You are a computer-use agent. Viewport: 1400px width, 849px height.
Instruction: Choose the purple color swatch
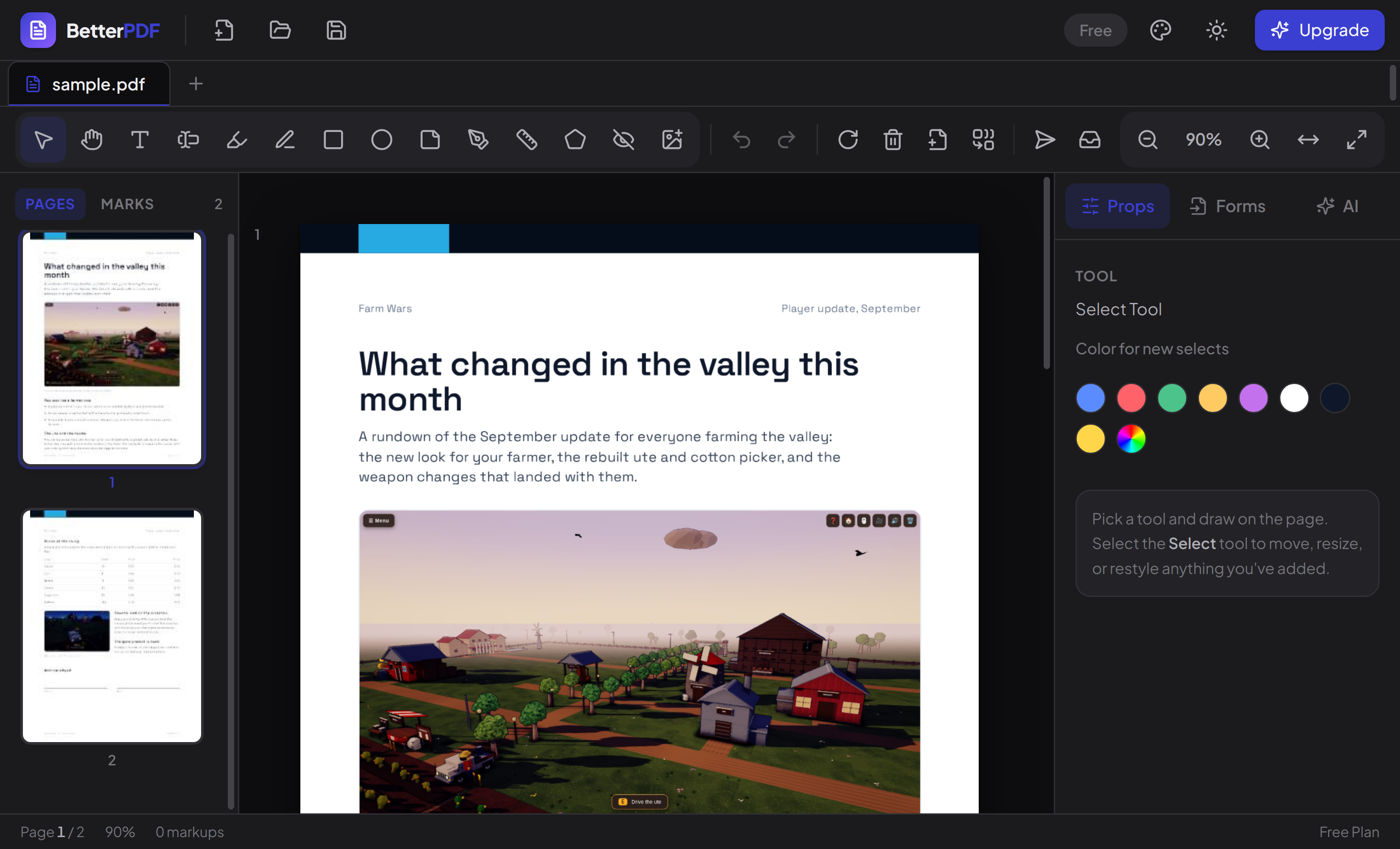pyautogui.click(x=1253, y=398)
